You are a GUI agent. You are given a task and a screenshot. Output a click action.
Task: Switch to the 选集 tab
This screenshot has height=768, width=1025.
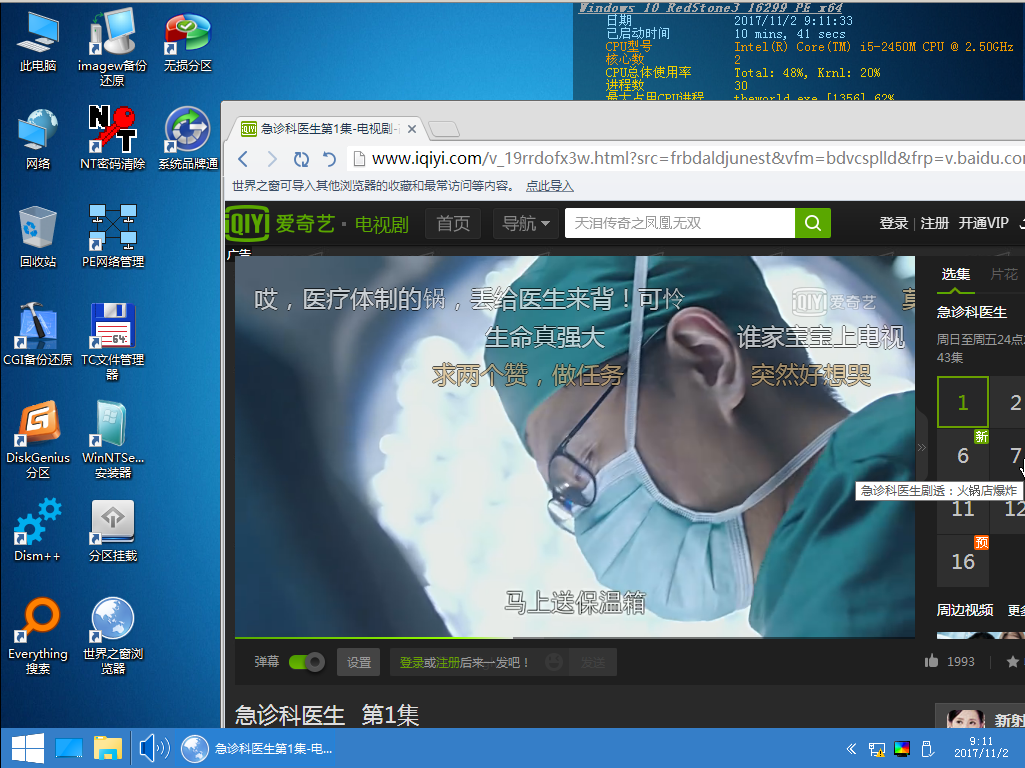coord(956,275)
